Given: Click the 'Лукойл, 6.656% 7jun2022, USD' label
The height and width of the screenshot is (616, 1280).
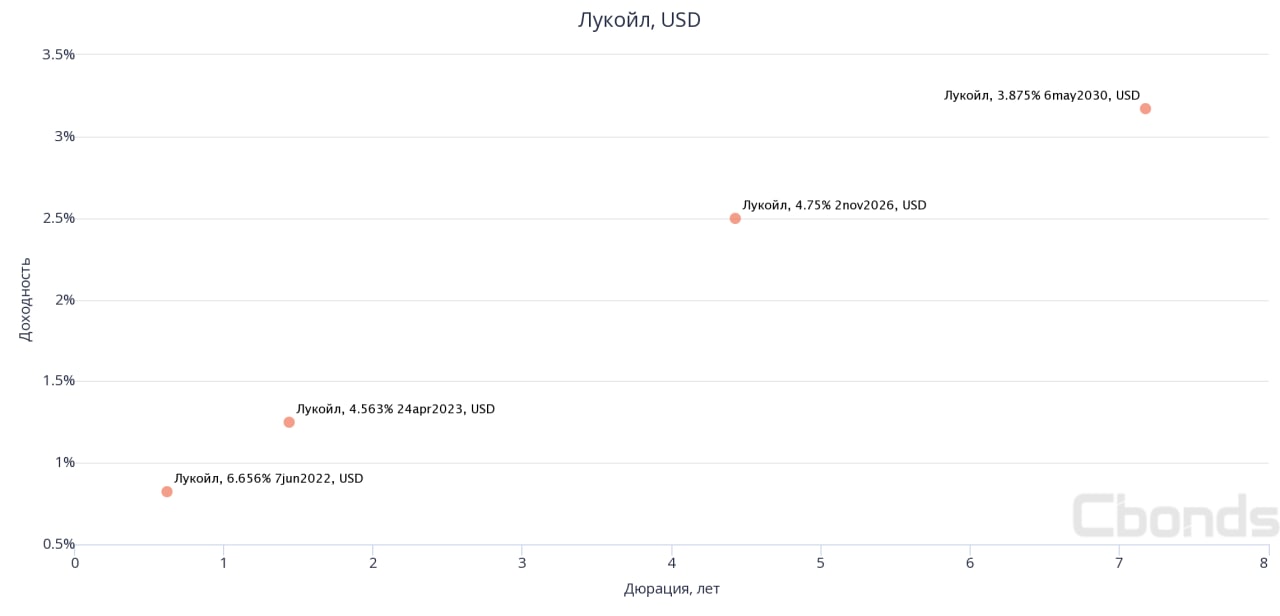Looking at the screenshot, I should (x=268, y=479).
